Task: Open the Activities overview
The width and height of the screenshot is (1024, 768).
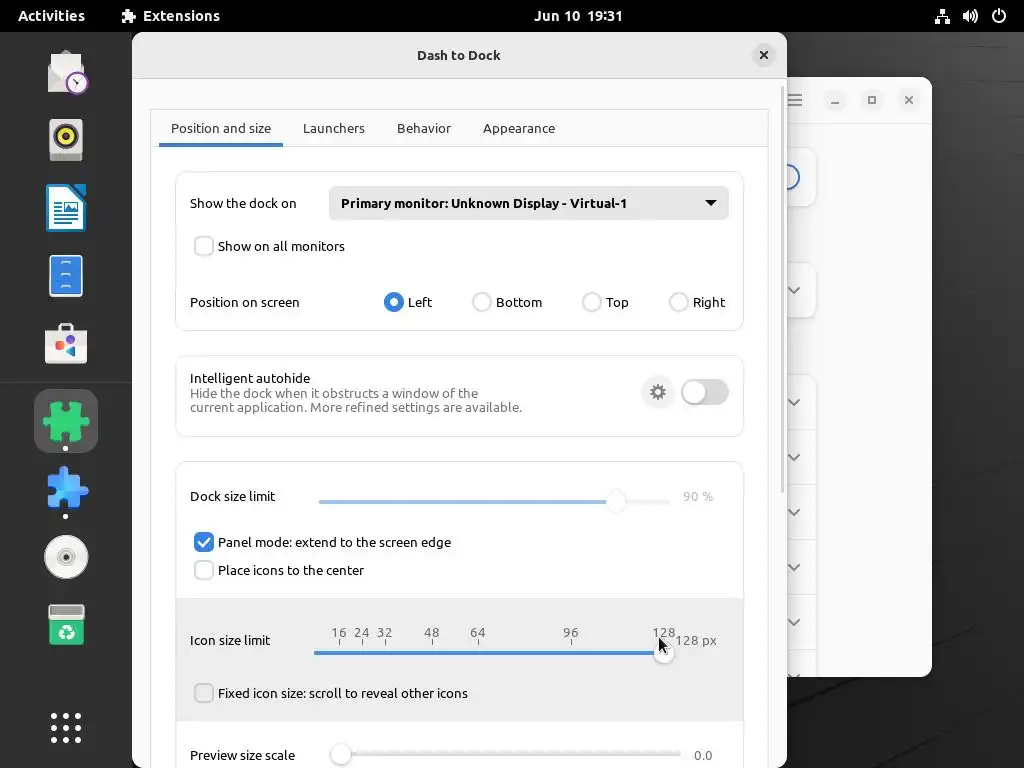Action: (x=52, y=16)
